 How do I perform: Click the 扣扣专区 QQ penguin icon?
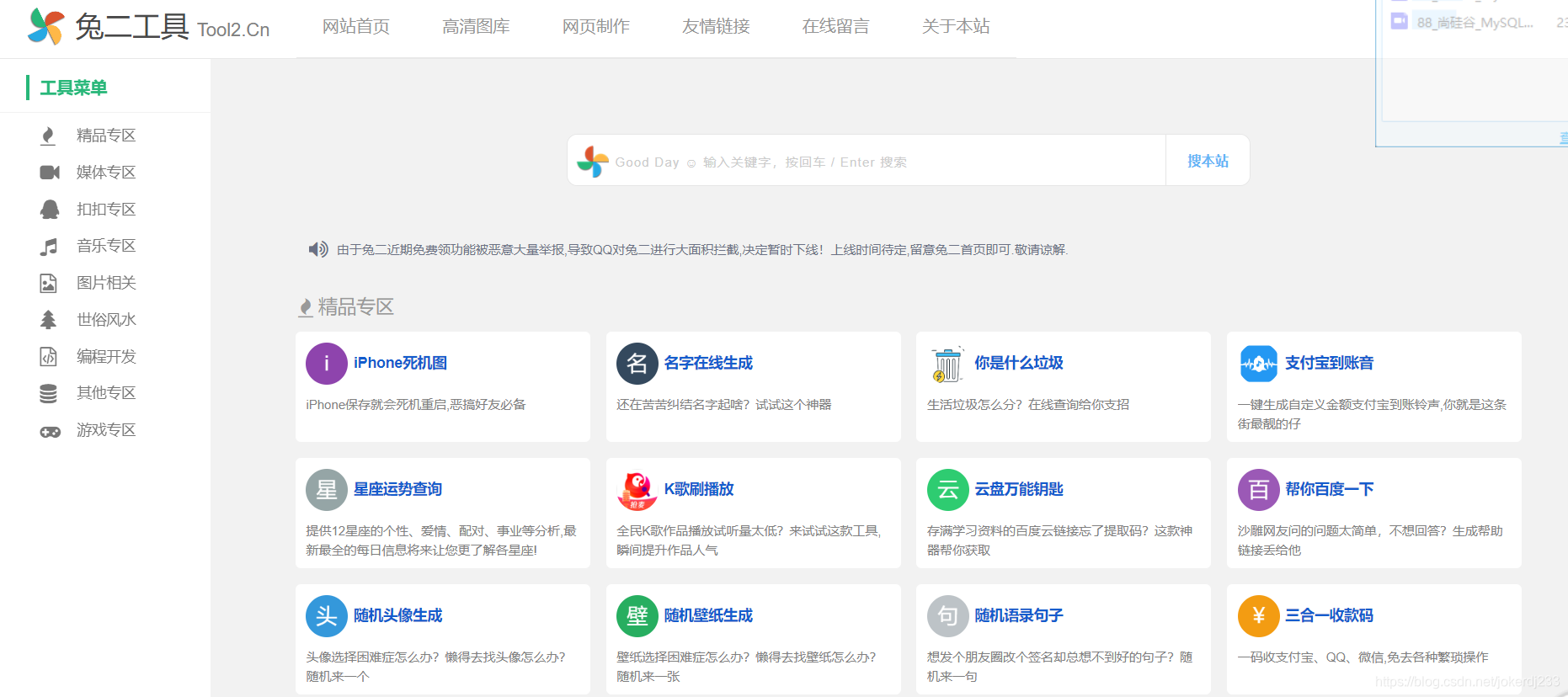[x=50, y=209]
